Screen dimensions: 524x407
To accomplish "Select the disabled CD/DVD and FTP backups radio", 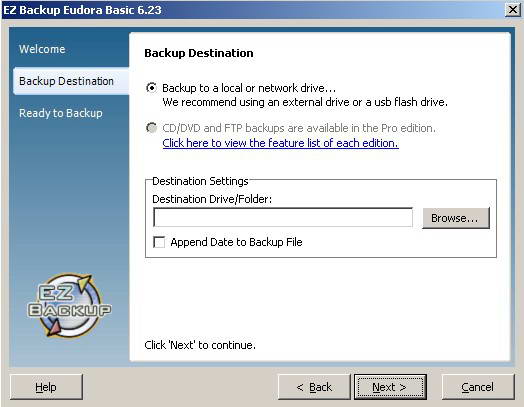I will coord(151,128).
